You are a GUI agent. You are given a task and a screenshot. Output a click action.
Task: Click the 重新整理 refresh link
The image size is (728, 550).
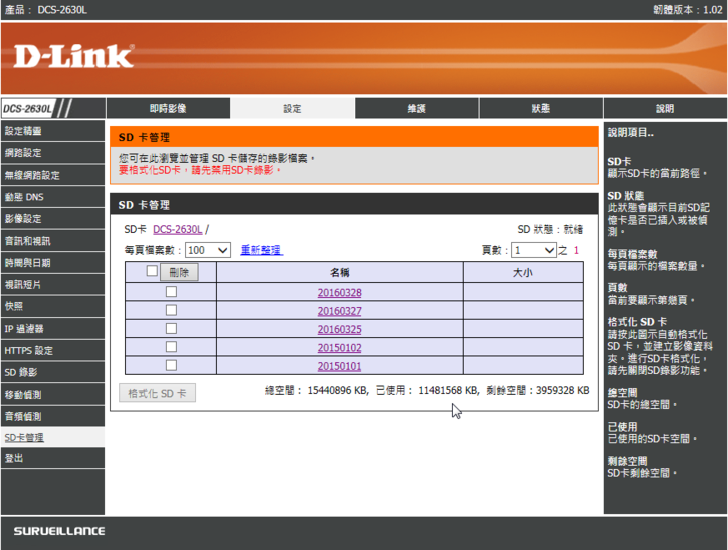tap(261, 250)
